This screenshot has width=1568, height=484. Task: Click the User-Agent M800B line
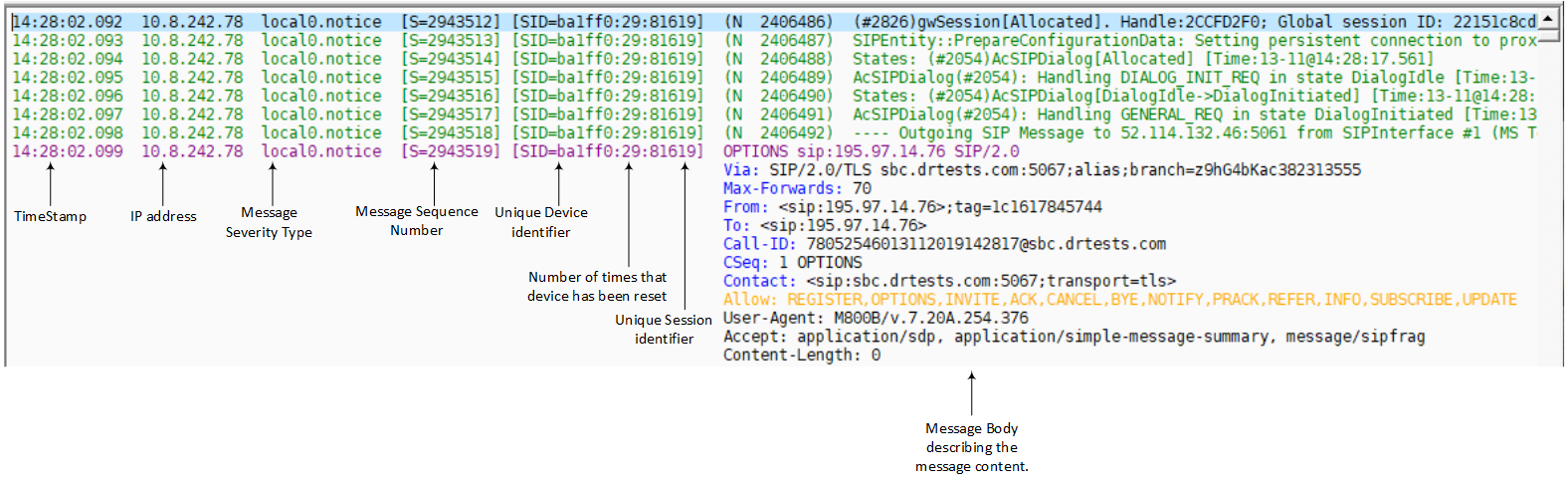876,319
